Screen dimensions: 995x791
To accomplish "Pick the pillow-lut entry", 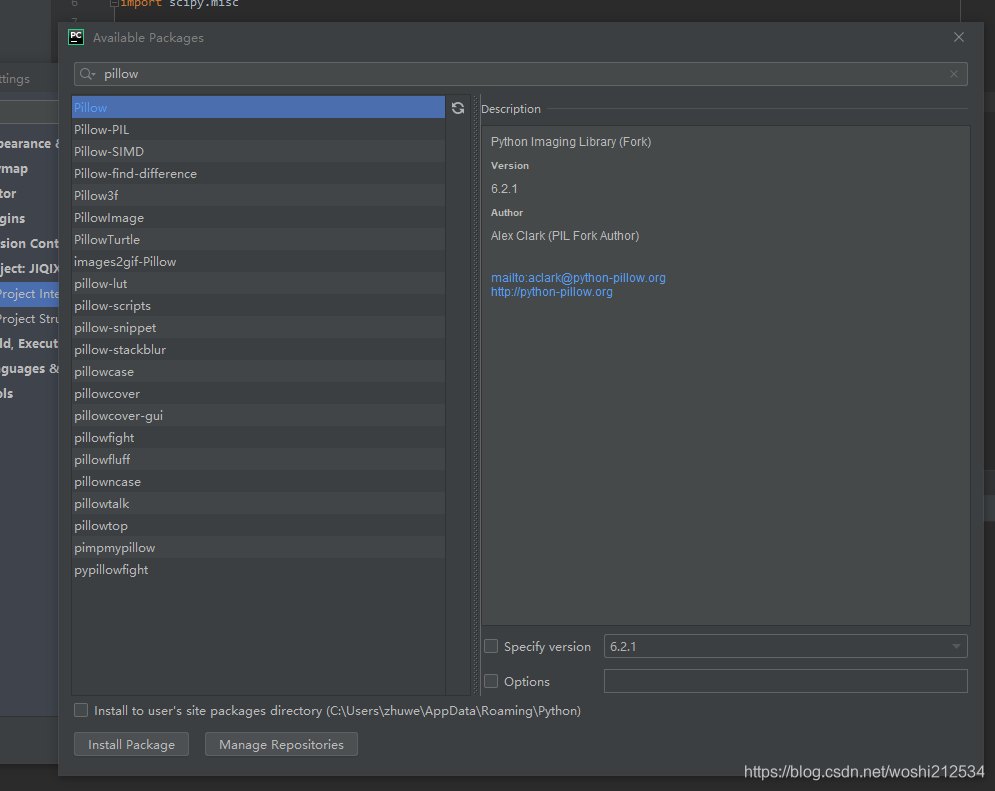I will pos(258,284).
